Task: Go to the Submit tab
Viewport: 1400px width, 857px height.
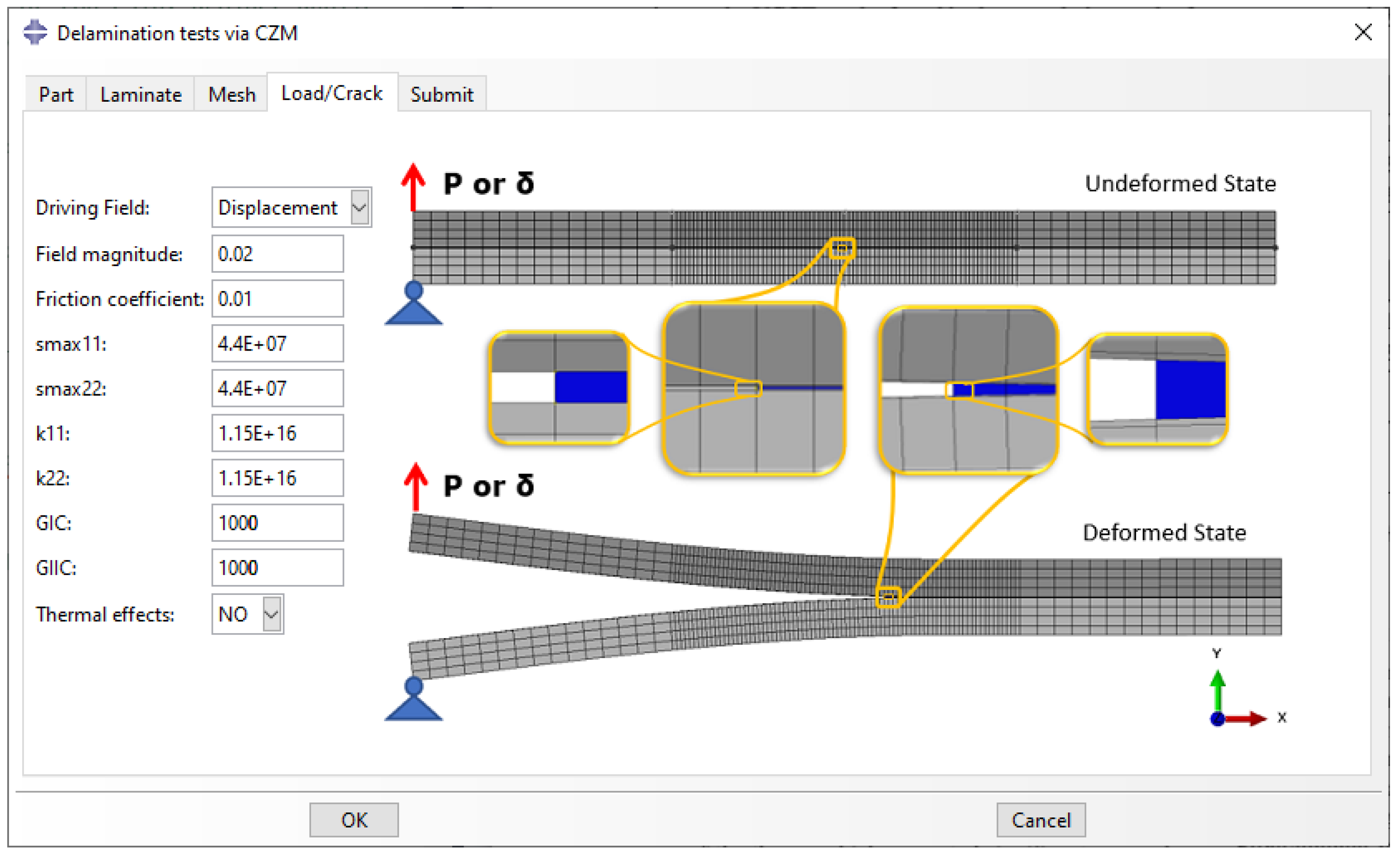Action: 441,94
